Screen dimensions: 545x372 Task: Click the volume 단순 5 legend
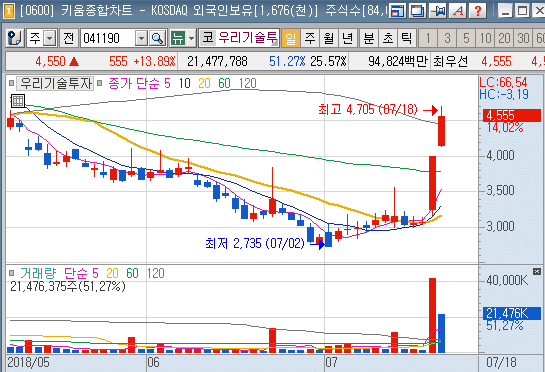pyautogui.click(x=81, y=273)
